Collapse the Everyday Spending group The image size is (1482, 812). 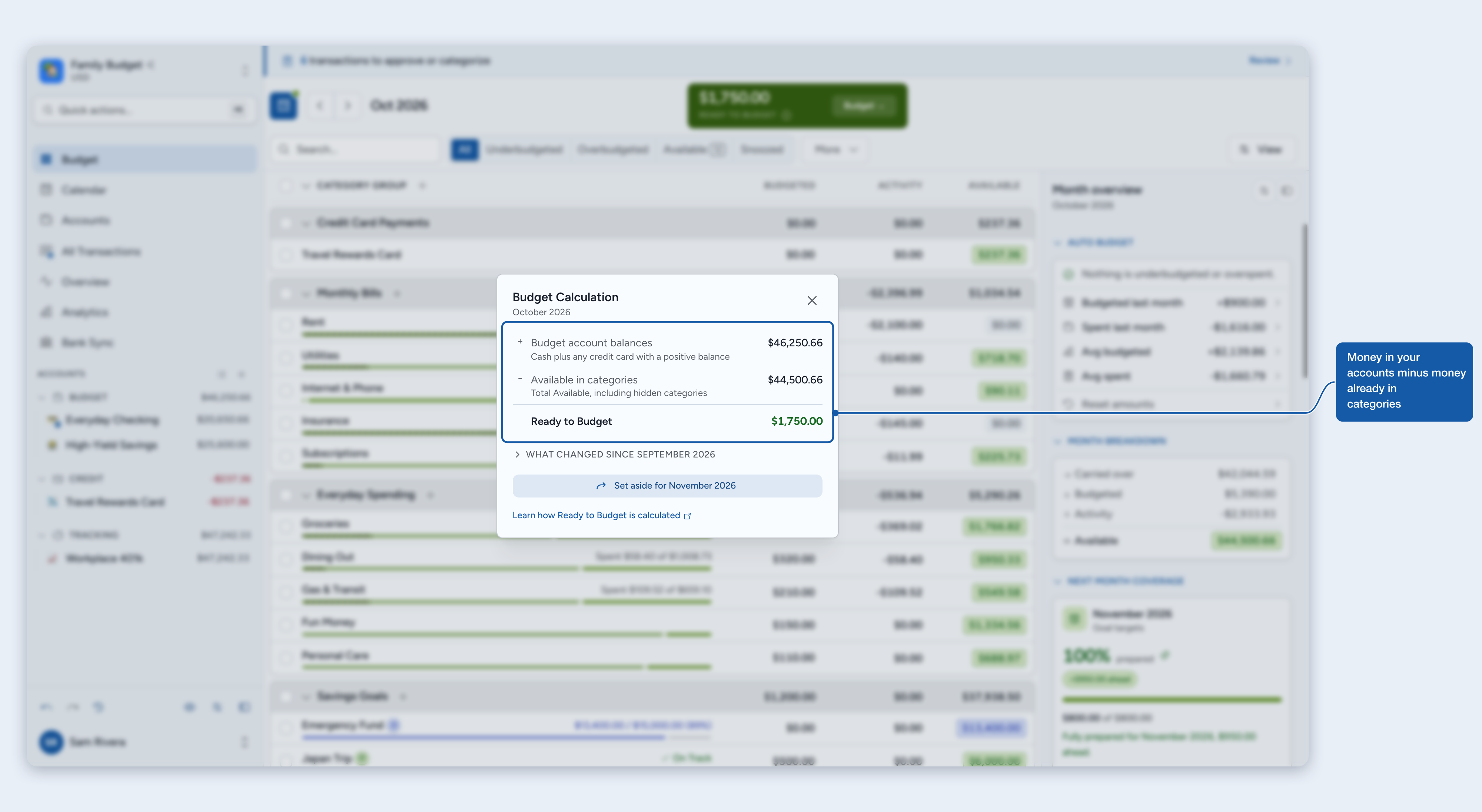point(306,495)
